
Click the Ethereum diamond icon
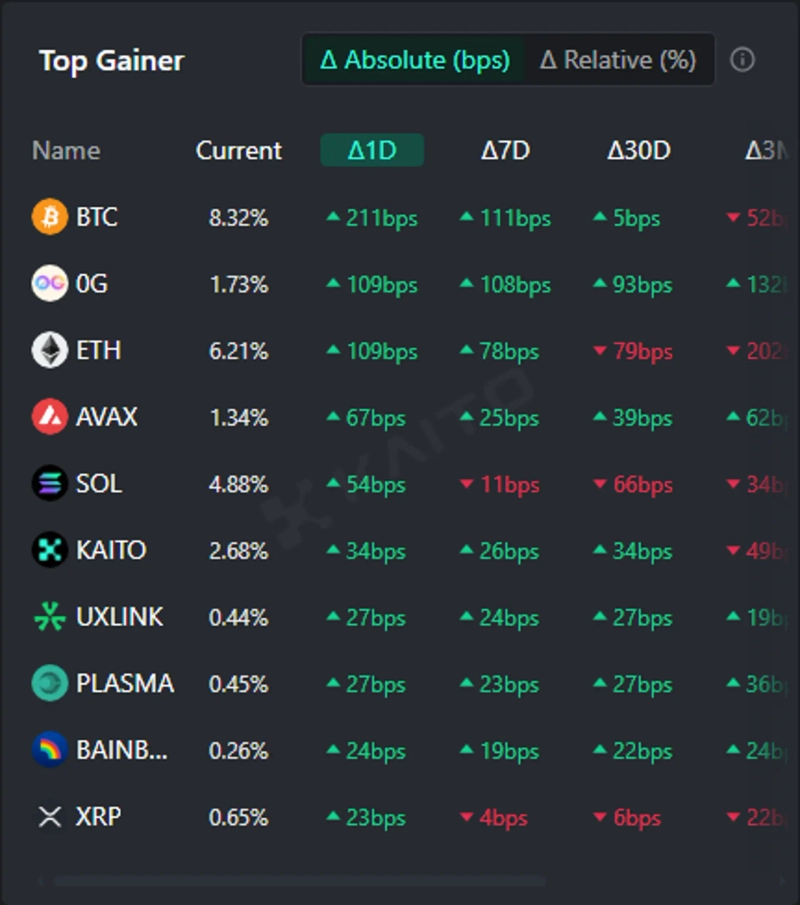(x=49, y=351)
